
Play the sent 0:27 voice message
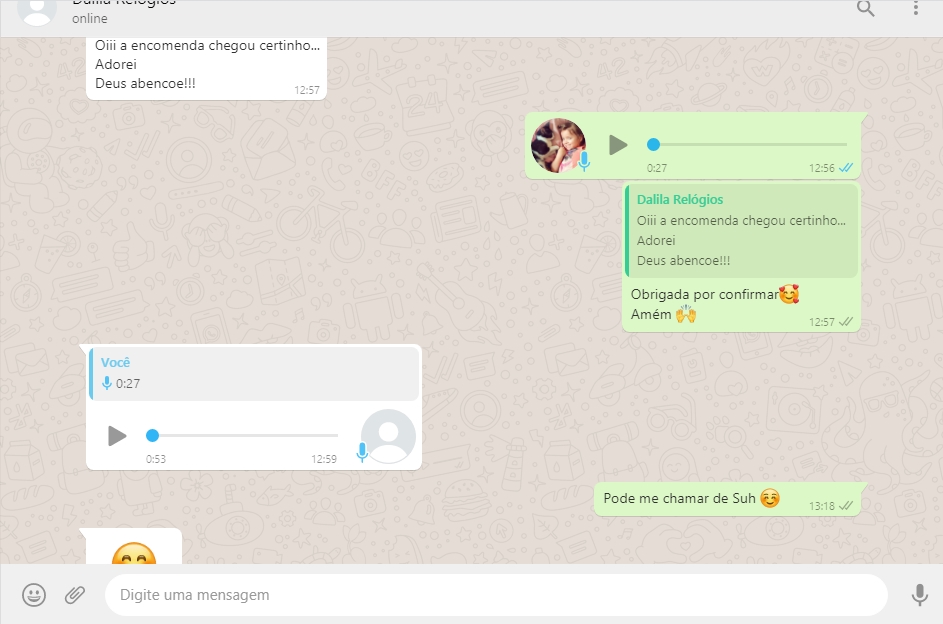618,145
